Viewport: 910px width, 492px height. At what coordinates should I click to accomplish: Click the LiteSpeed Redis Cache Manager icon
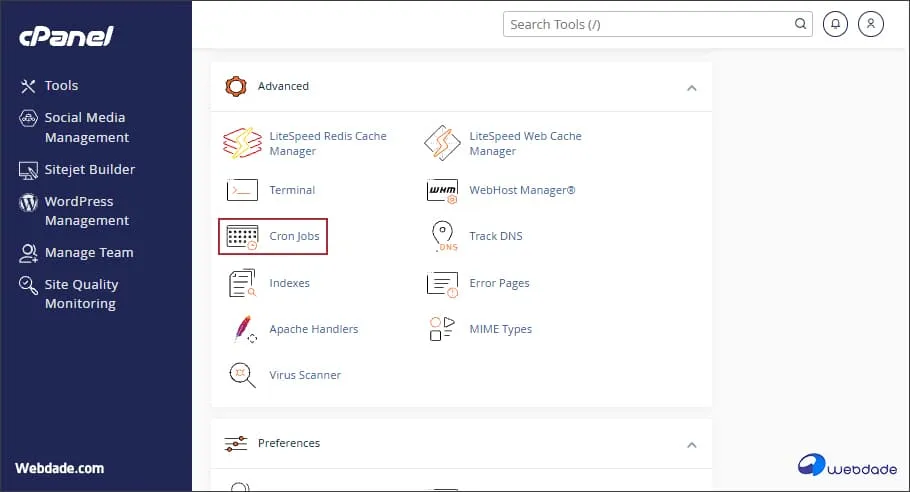[x=243, y=143]
